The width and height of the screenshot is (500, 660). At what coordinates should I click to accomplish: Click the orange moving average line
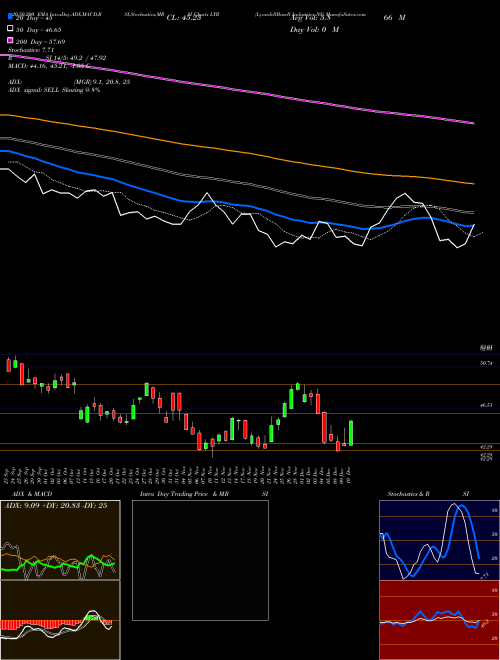pos(236,152)
